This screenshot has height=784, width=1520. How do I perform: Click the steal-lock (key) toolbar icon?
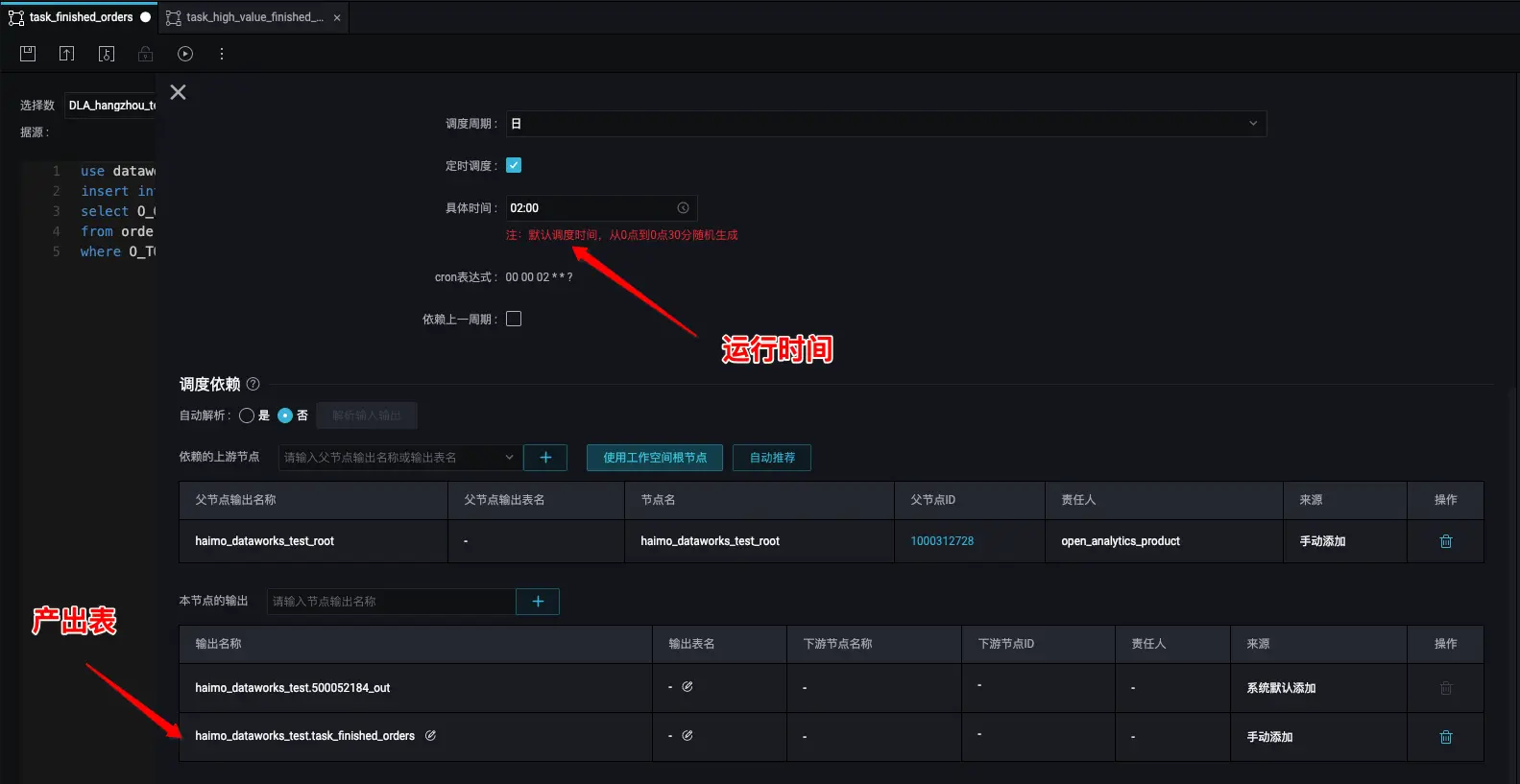pos(107,54)
